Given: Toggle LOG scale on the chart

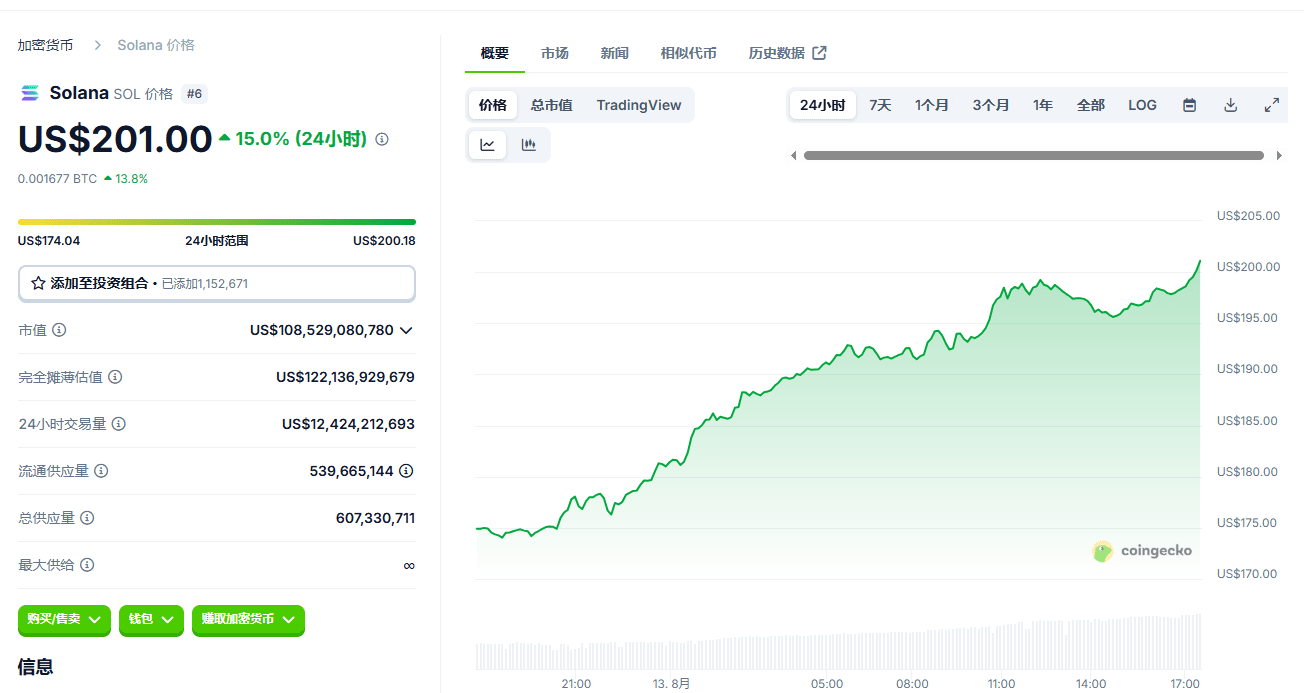Looking at the screenshot, I should 1143,105.
